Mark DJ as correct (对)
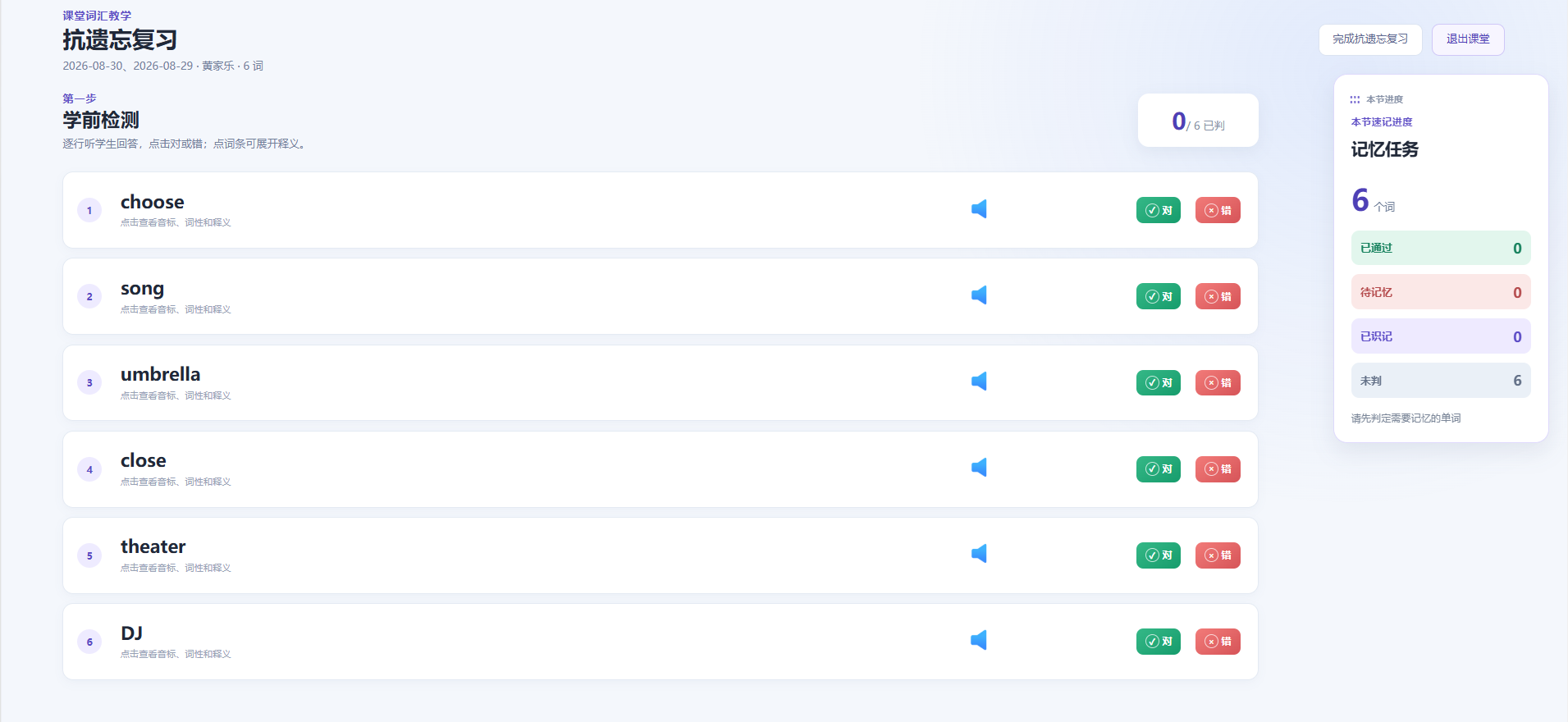Viewport: 1568px width, 722px height. click(1159, 642)
